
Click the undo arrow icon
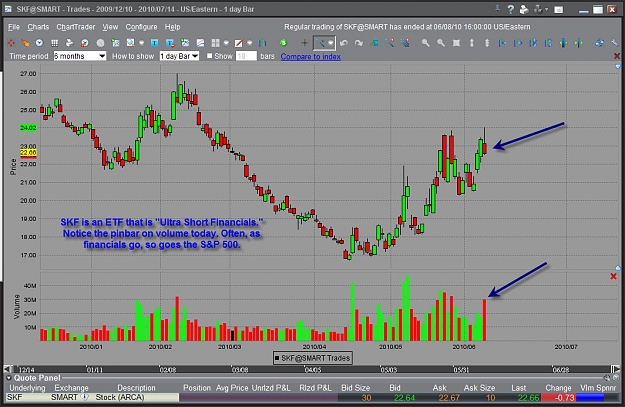pos(344,43)
